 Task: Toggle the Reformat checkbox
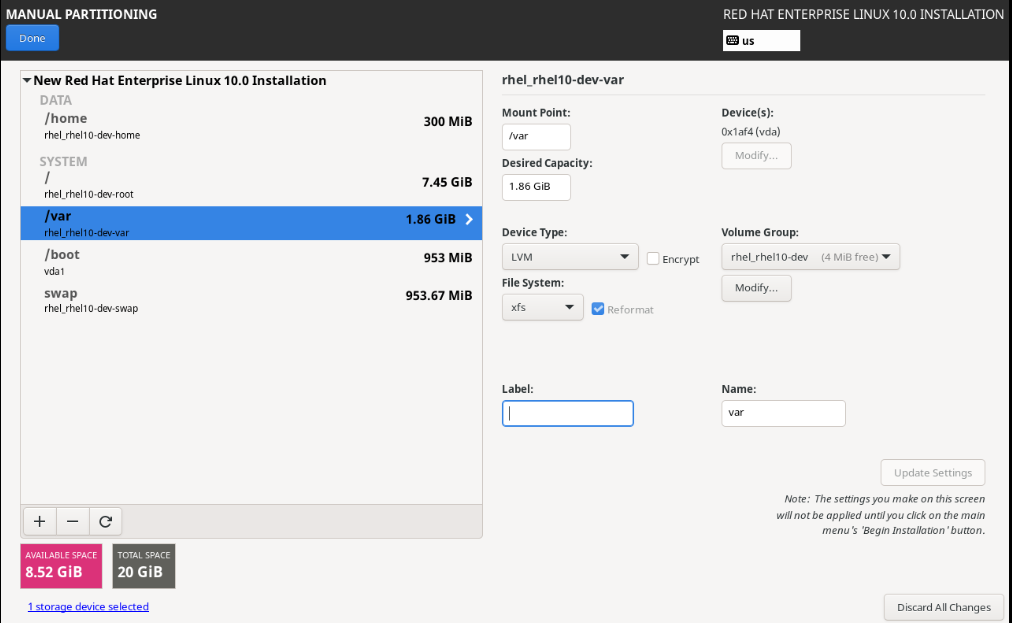[x=598, y=309]
